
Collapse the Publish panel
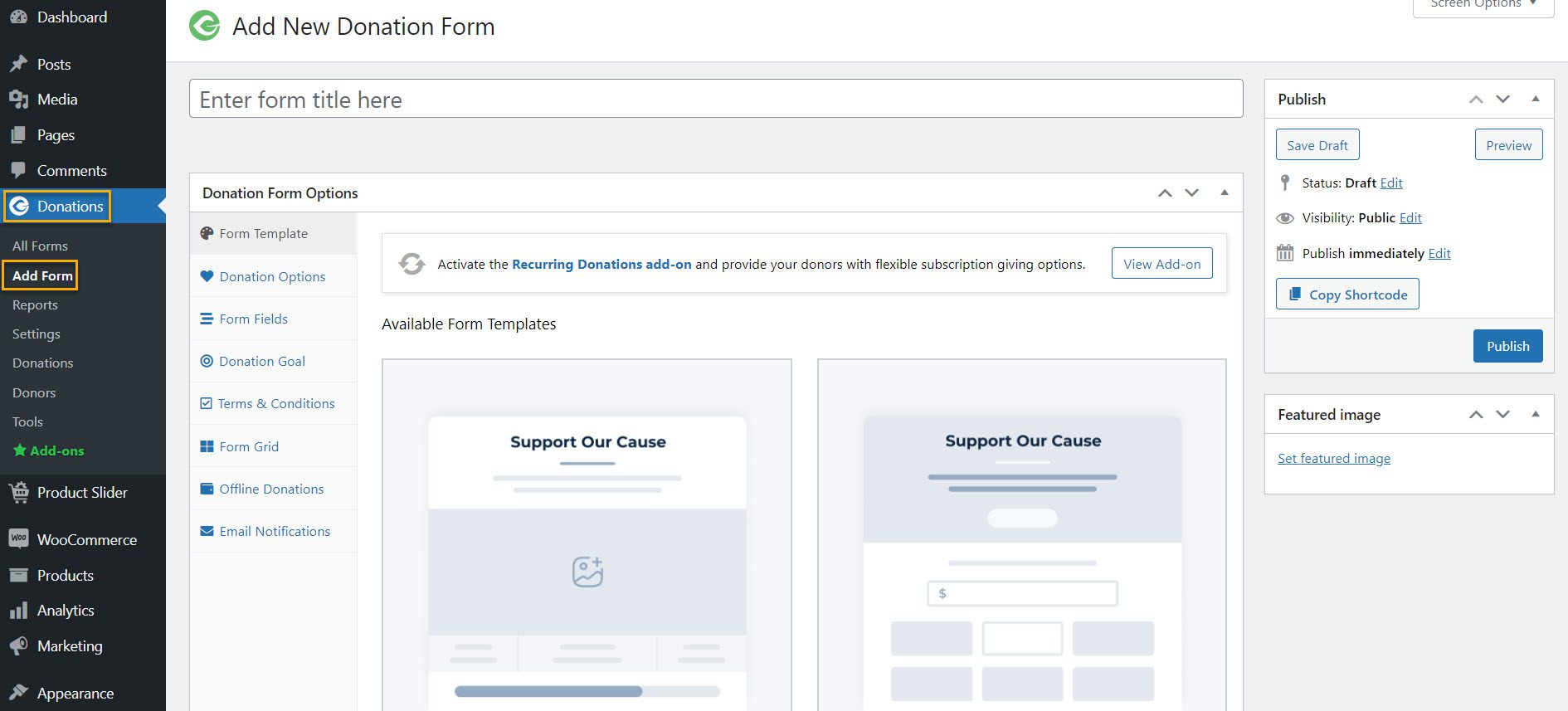1536,99
